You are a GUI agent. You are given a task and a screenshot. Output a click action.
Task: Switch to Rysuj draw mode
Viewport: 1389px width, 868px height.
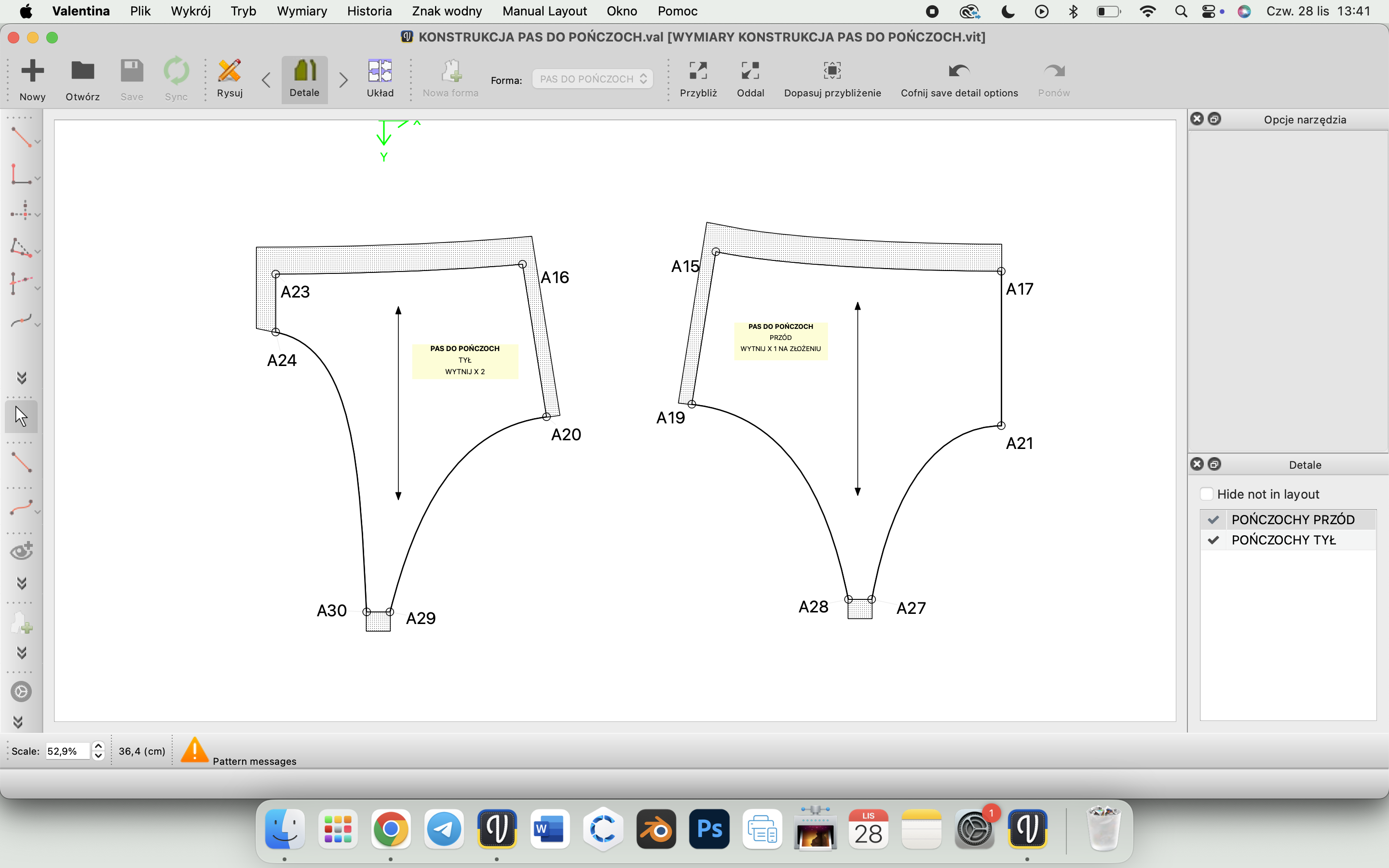(x=230, y=71)
